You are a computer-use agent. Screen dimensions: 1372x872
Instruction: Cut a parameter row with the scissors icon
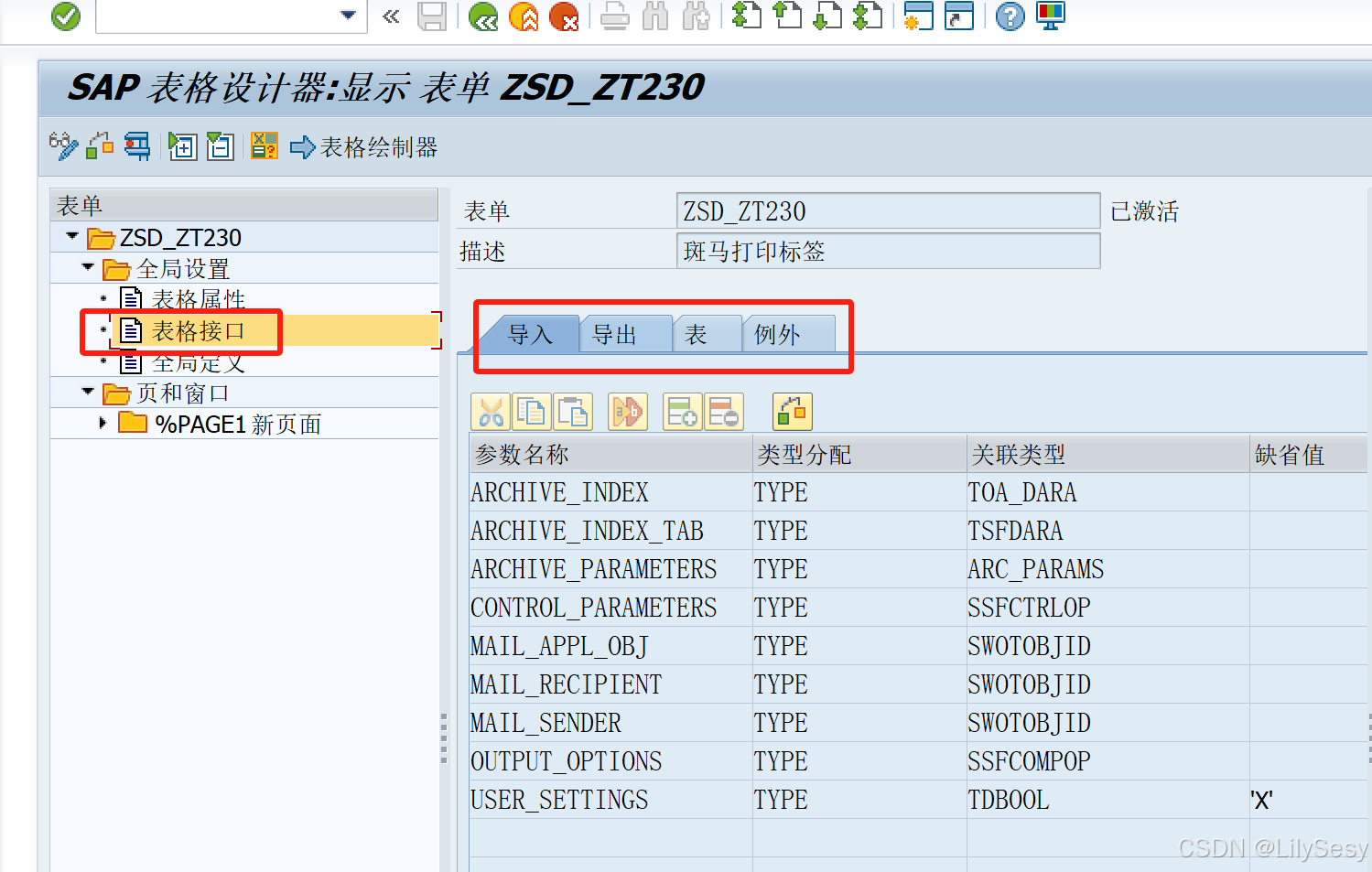(491, 411)
